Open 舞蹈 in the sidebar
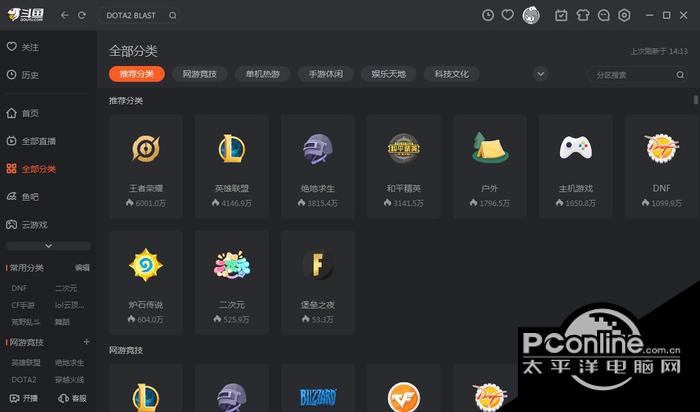This screenshot has height=412, width=700. 62,322
